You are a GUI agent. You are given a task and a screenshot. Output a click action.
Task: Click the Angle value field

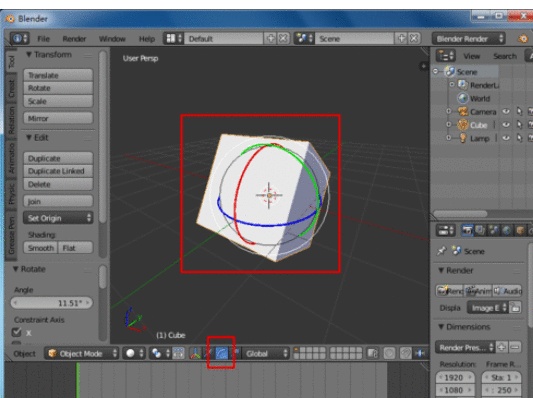tap(52, 303)
